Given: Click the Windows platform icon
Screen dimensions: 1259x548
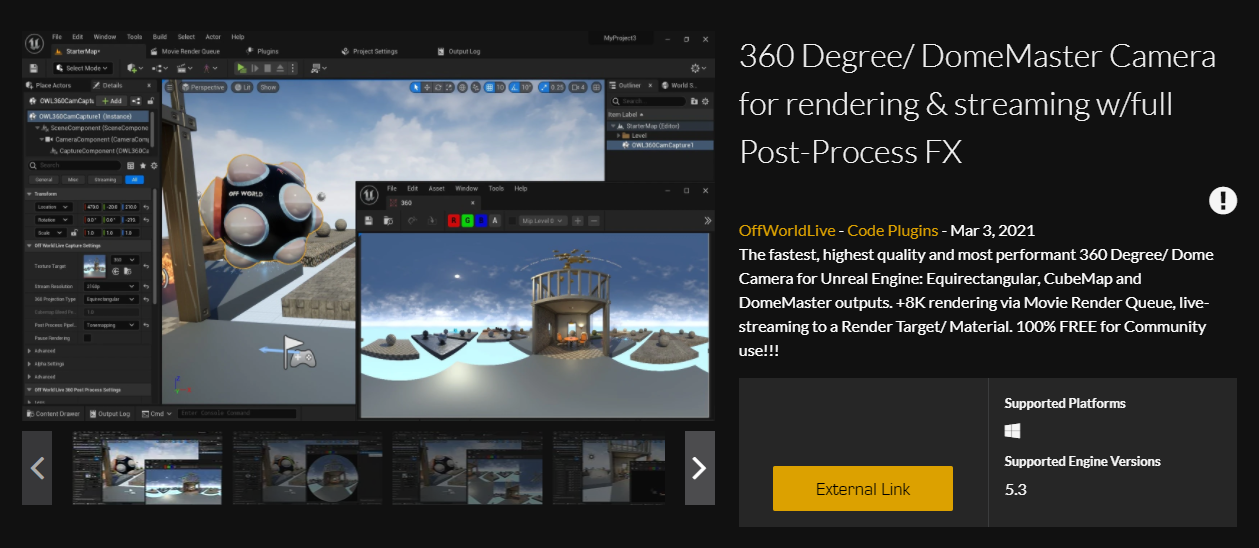Looking at the screenshot, I should pyautogui.click(x=1013, y=431).
